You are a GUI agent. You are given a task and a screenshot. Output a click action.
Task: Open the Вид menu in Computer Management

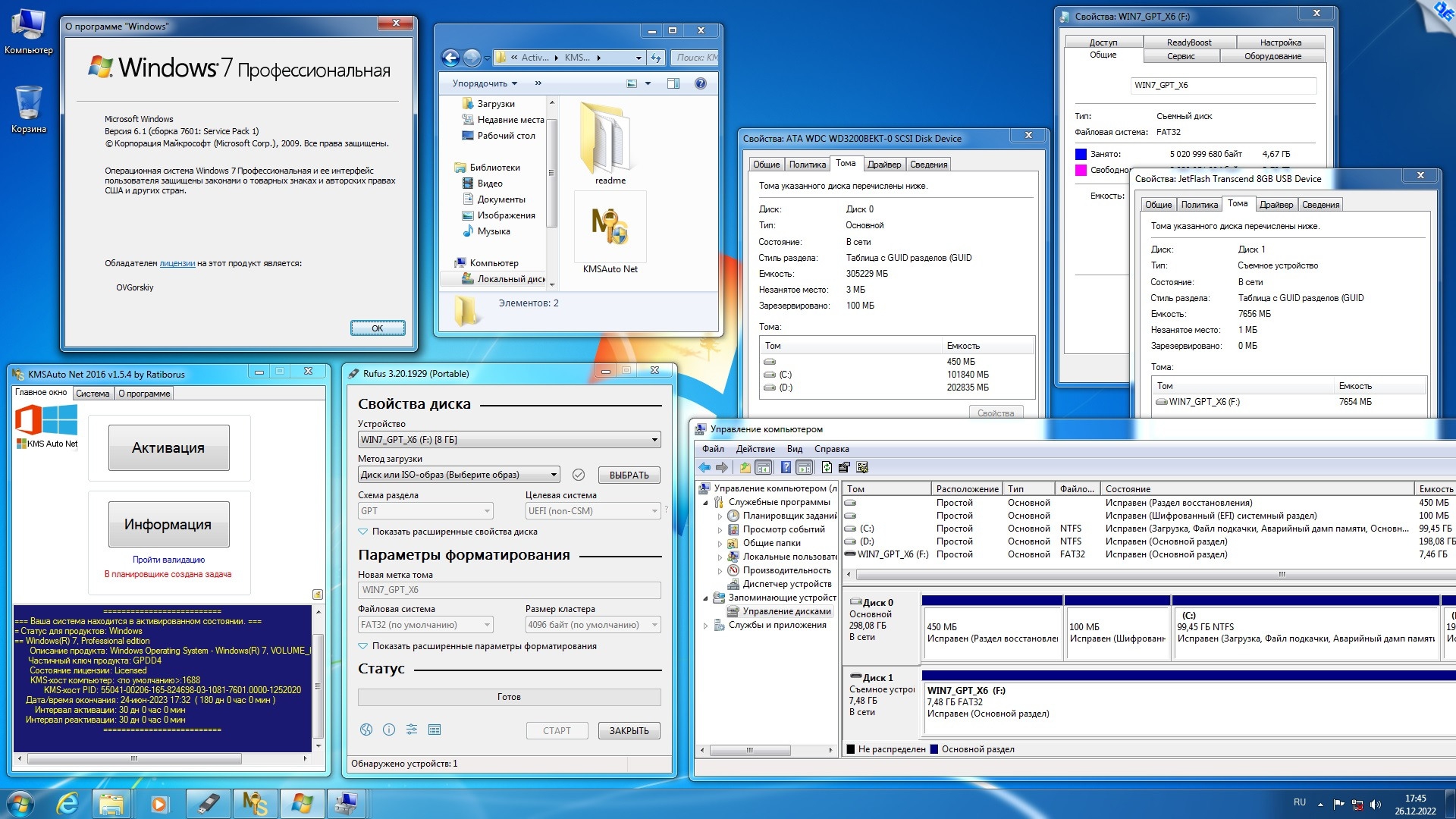pos(794,449)
